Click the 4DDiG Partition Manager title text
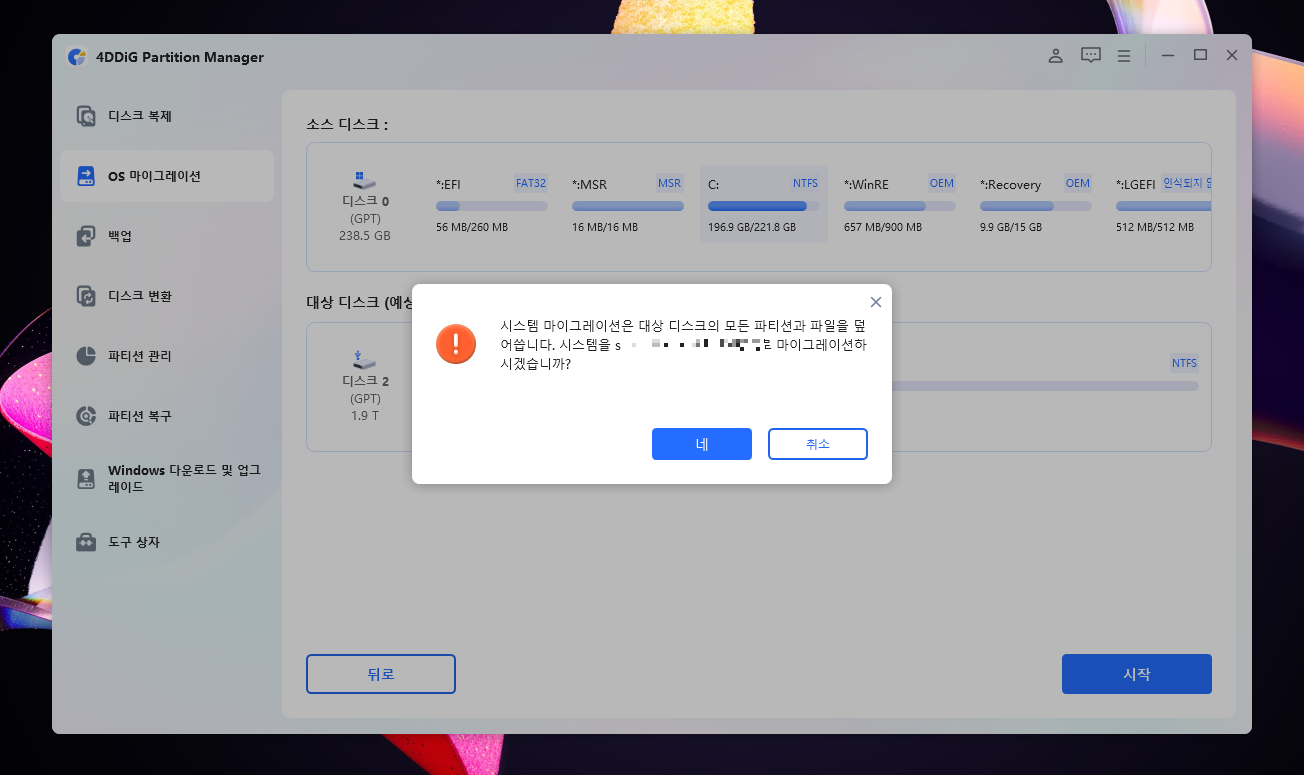 (x=180, y=57)
